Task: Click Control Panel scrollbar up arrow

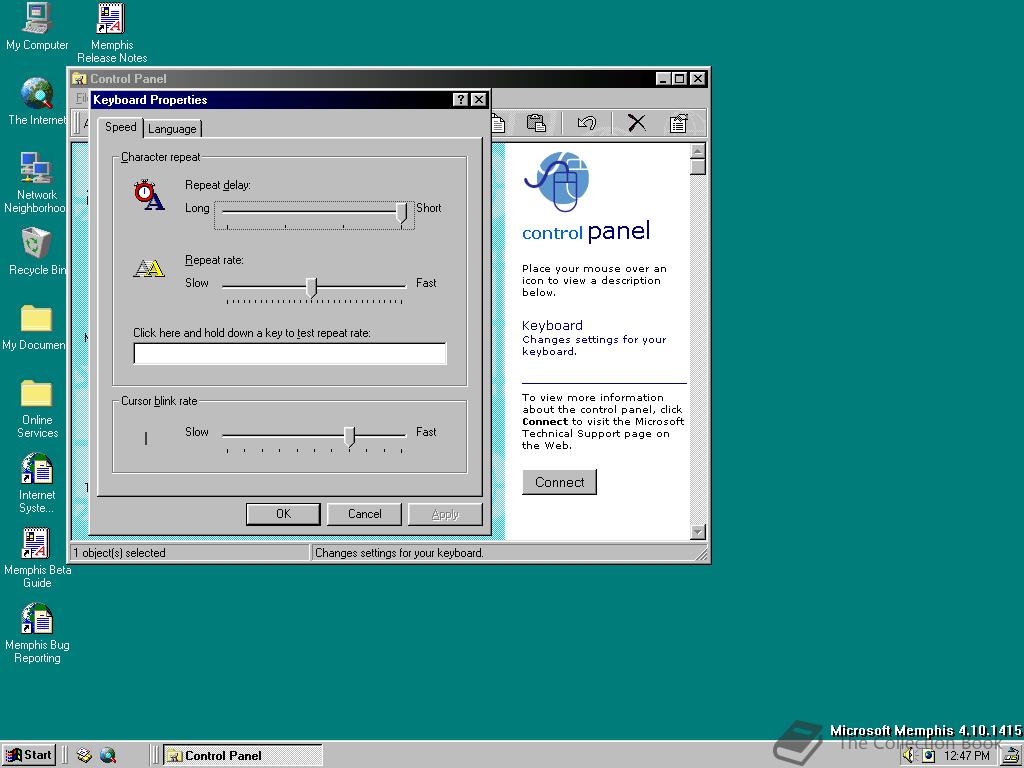Action: [x=697, y=151]
